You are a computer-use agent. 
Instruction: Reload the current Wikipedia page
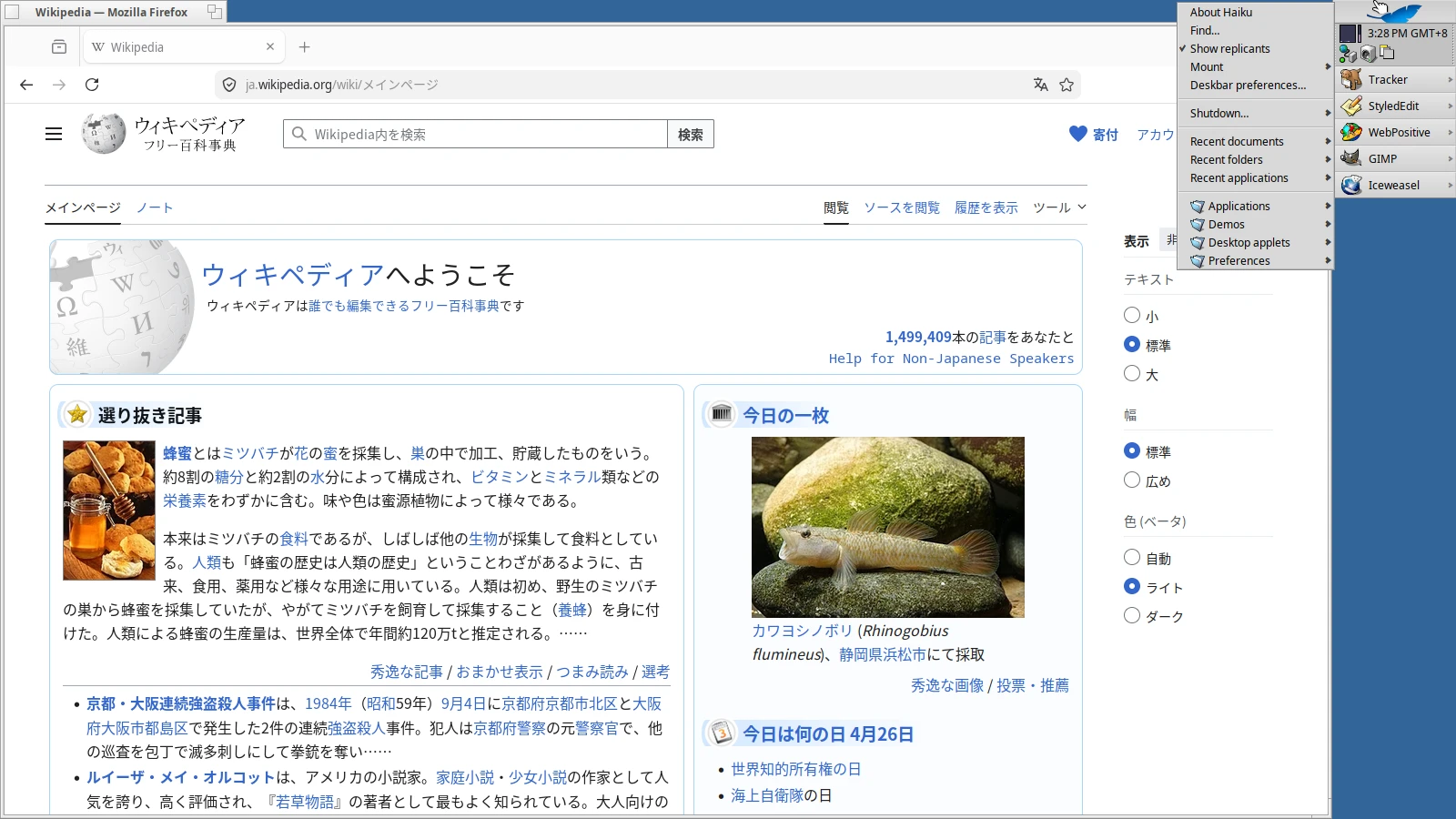[x=94, y=85]
